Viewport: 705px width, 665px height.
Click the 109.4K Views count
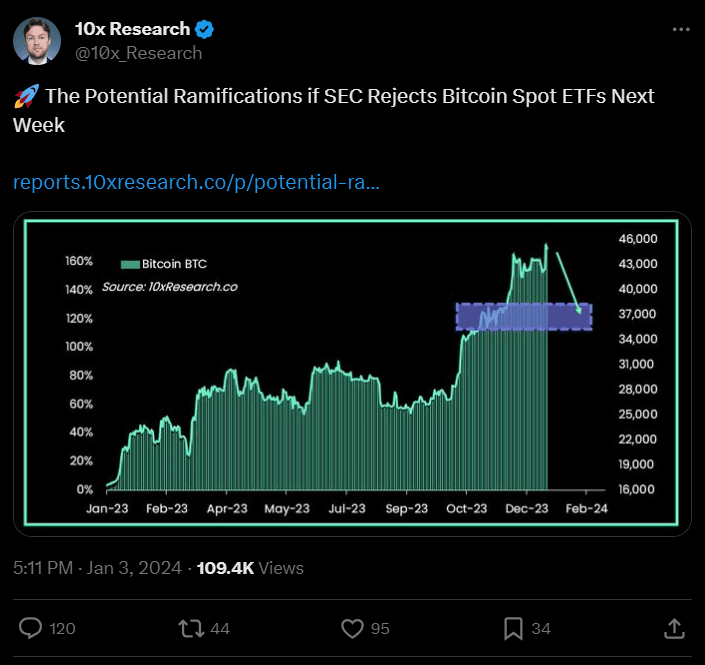pos(250,568)
